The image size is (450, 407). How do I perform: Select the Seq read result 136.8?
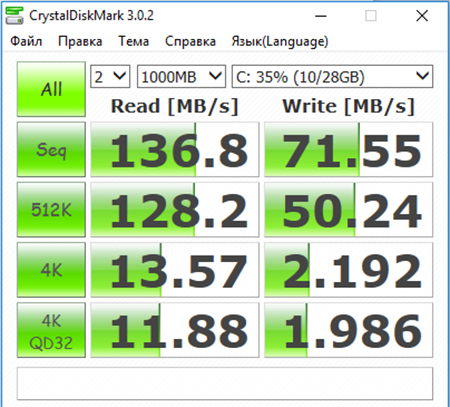(x=175, y=149)
